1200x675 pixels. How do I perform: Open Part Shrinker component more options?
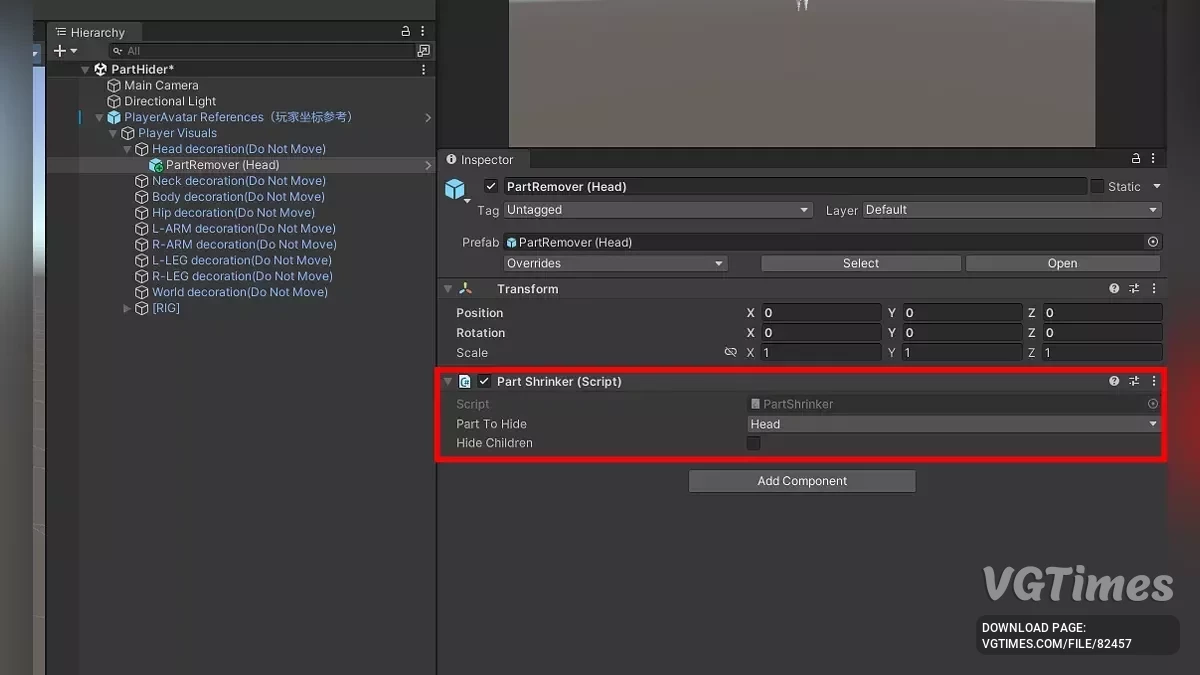coord(1154,381)
